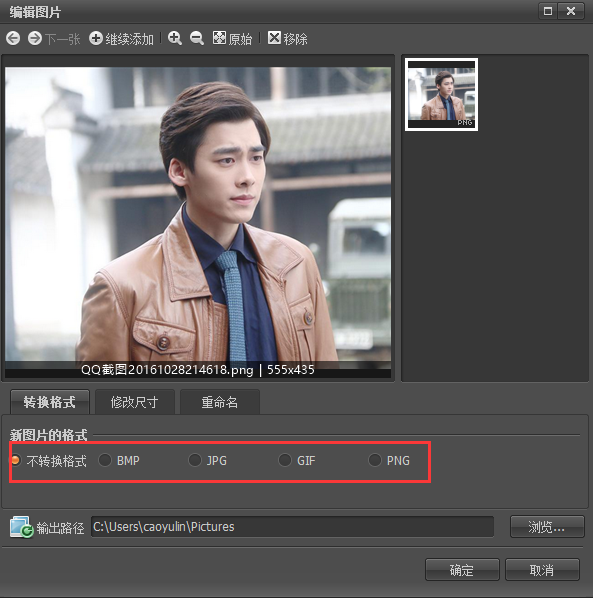Switch to the 修改尺寸 tab

click(135, 402)
